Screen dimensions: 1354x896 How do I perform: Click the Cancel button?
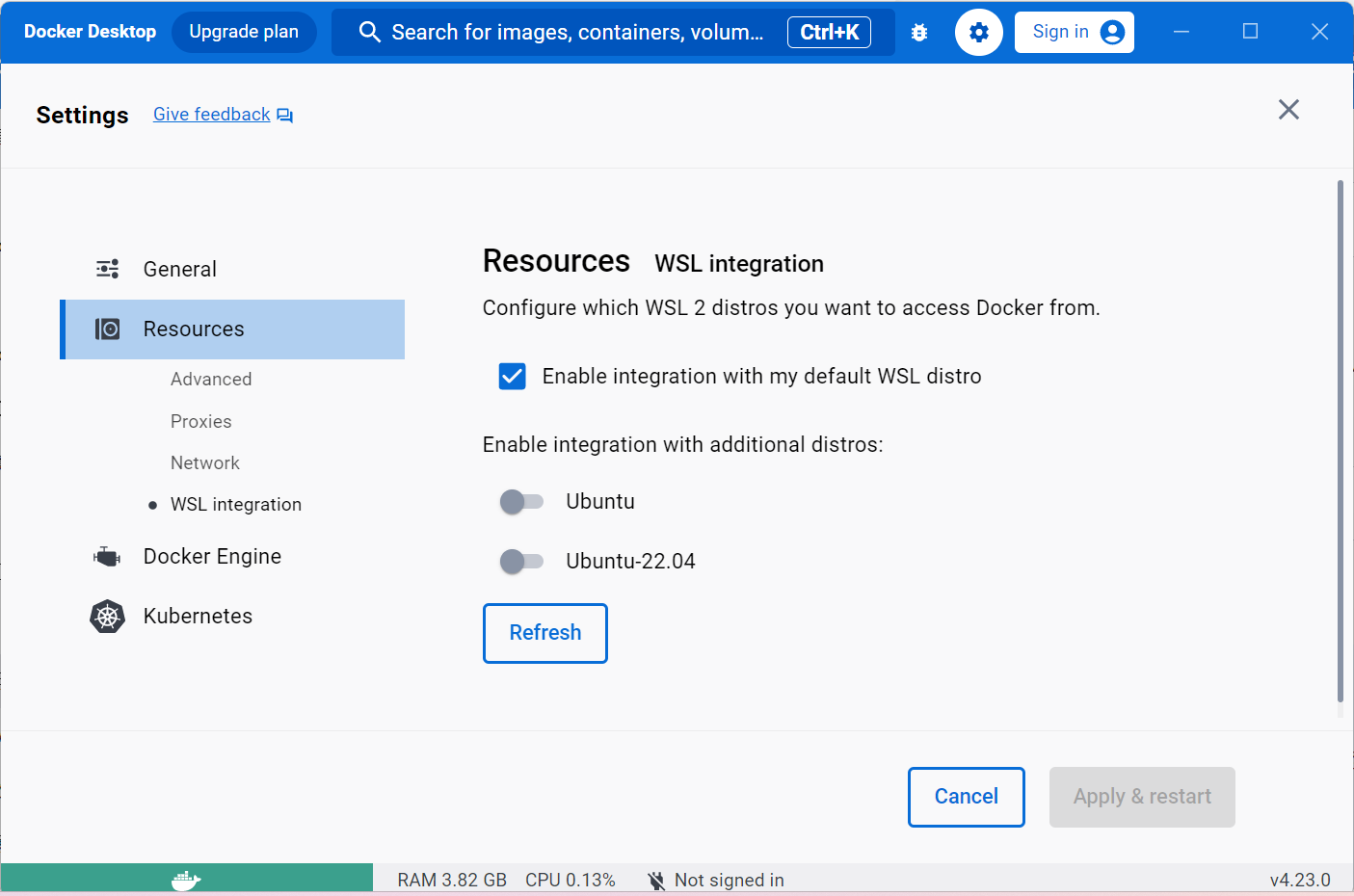pyautogui.click(x=967, y=797)
